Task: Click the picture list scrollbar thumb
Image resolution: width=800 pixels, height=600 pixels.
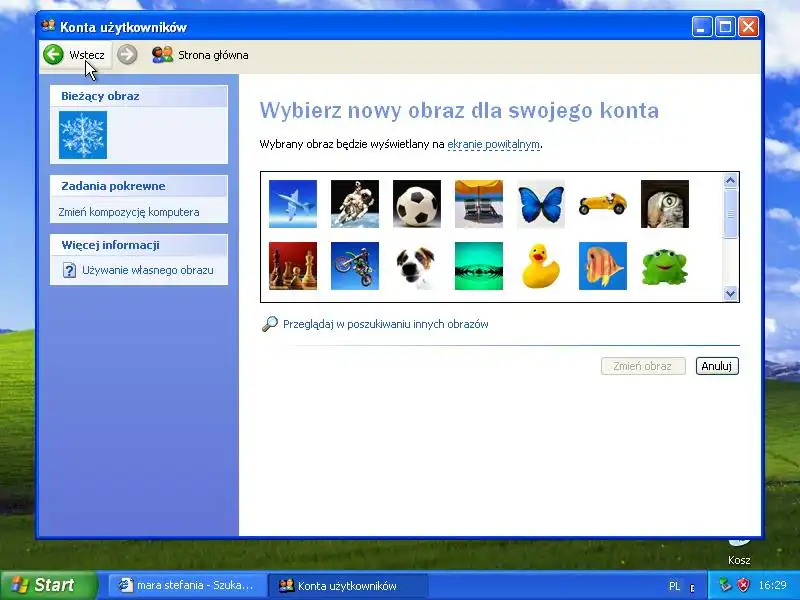Action: click(730, 214)
